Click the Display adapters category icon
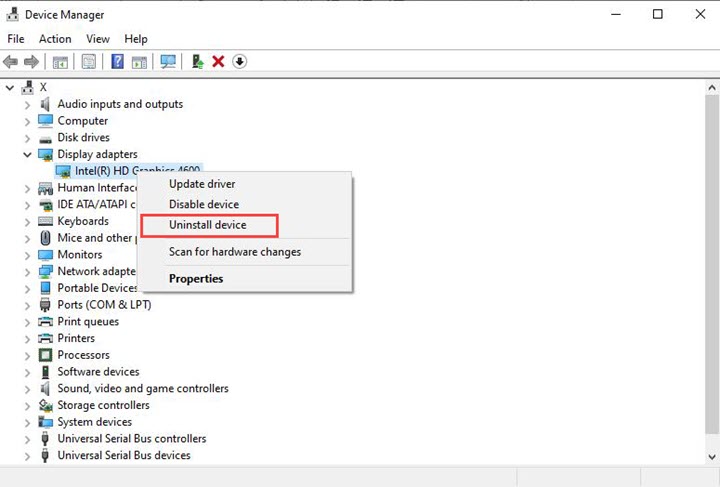Screen dimensions: 720x487 click(45, 155)
